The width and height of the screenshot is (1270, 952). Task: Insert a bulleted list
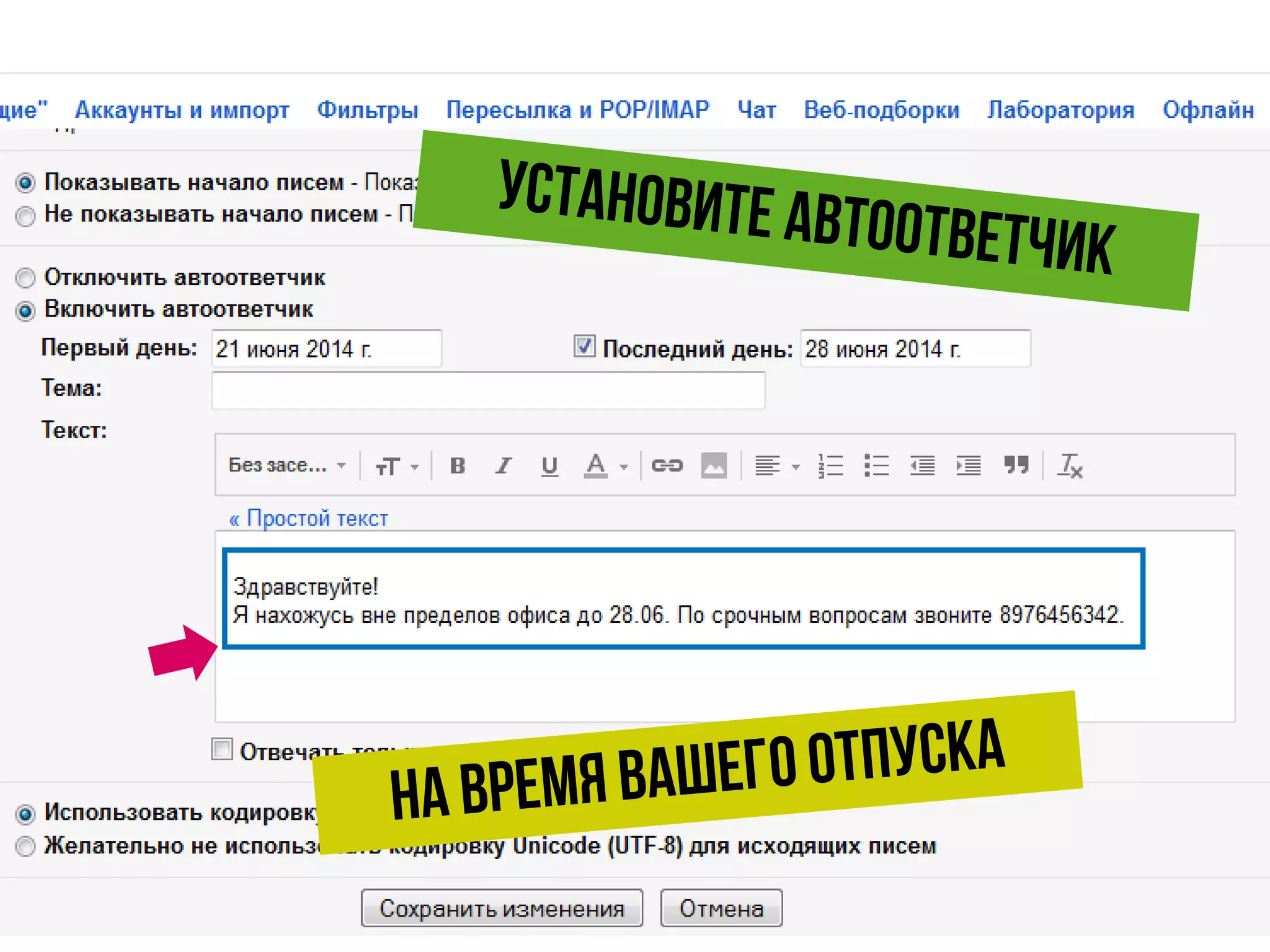(x=876, y=465)
